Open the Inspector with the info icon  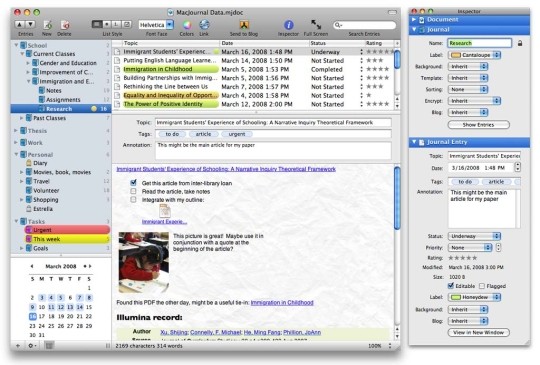tap(289, 25)
